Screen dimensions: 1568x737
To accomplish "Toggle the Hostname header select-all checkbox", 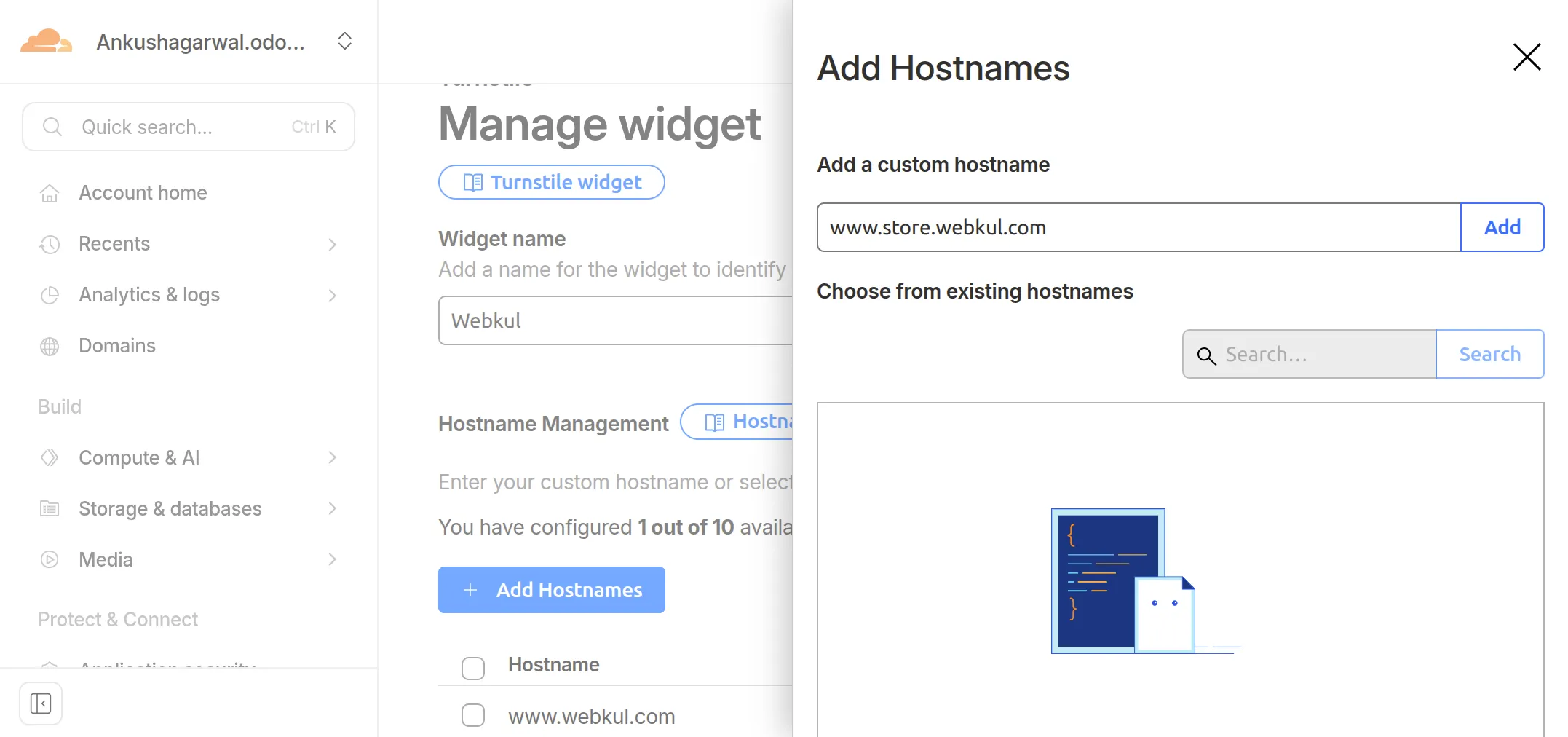I will (x=473, y=667).
